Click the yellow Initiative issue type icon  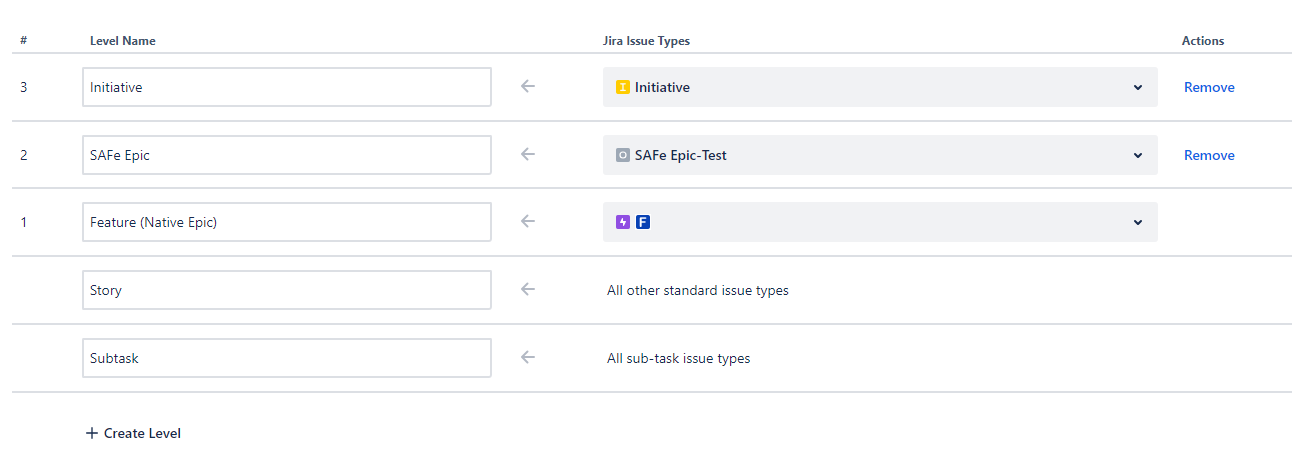[623, 87]
